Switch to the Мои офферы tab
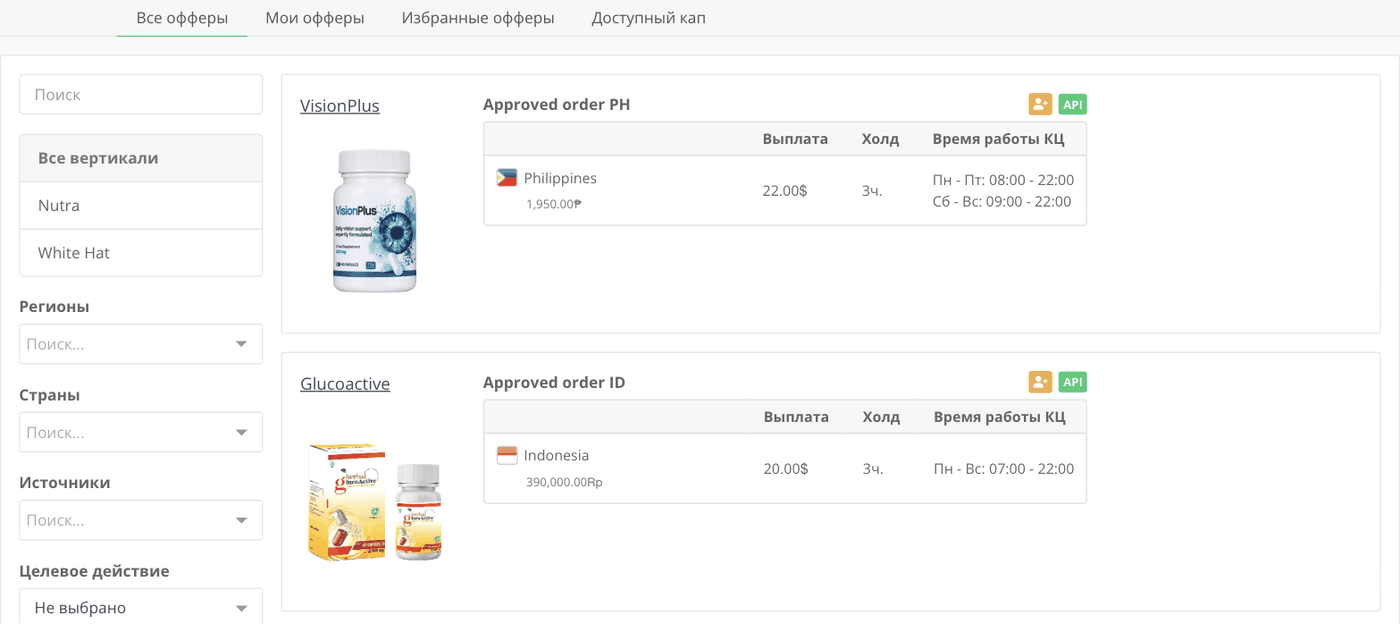 coord(315,18)
